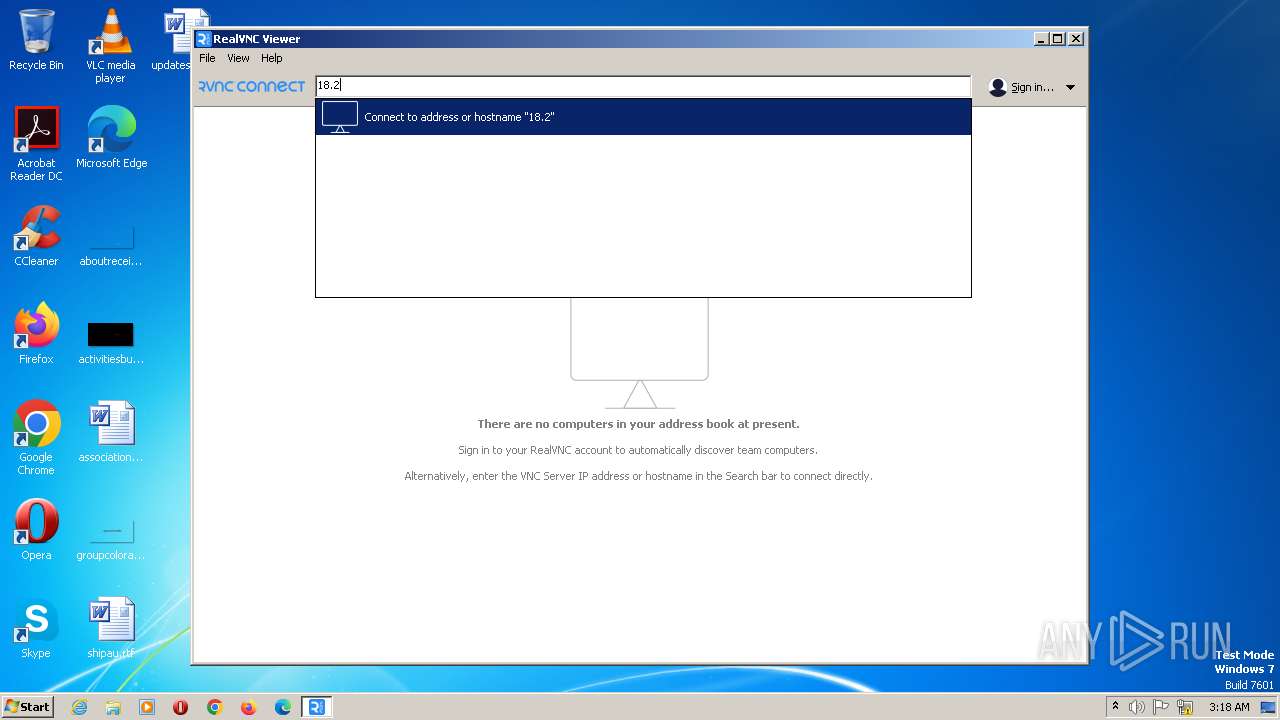
Task: Minimize the RealVNC Viewer window
Action: tap(1041, 39)
